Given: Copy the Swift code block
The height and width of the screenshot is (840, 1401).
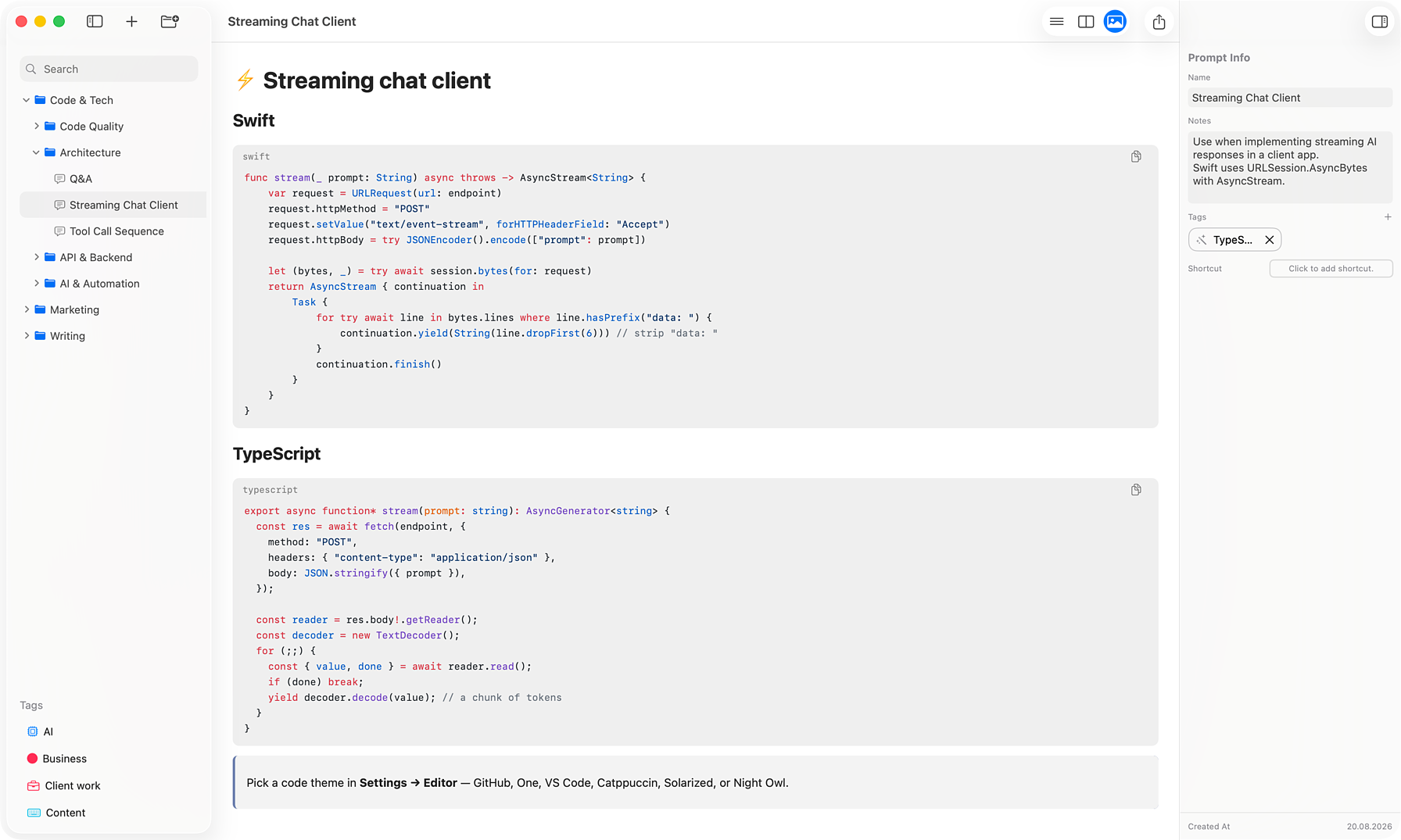Looking at the screenshot, I should tap(1136, 156).
